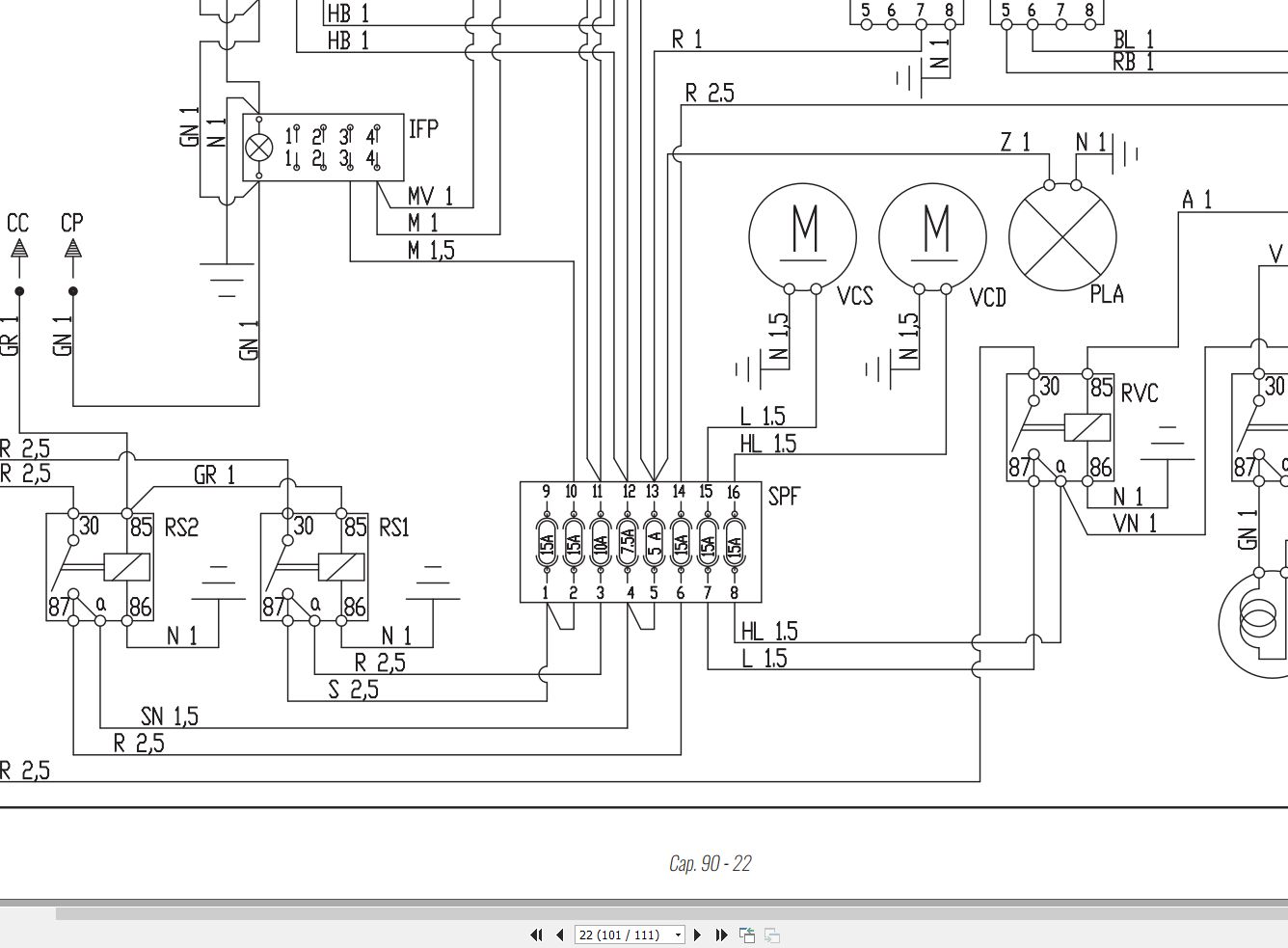Click the VCS motor label

[x=855, y=295]
